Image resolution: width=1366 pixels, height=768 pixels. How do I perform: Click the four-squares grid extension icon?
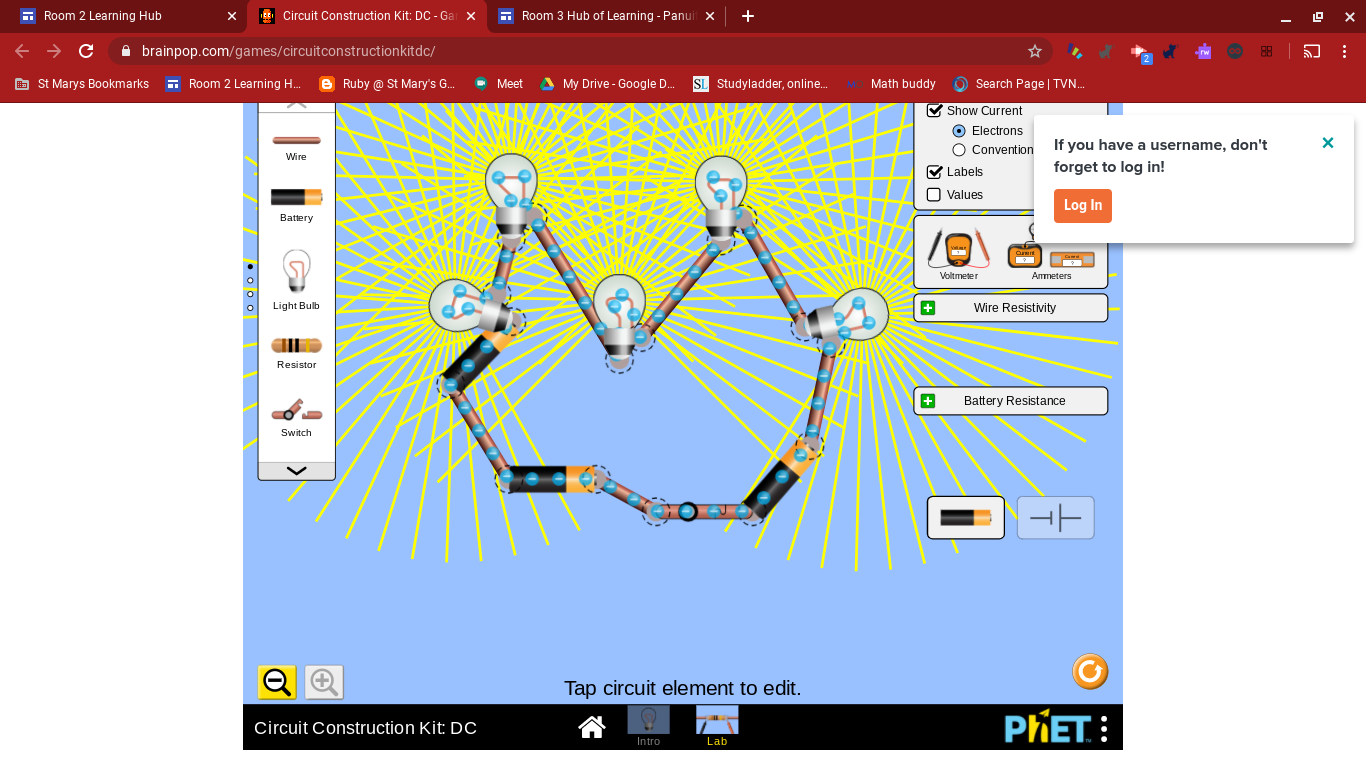(x=1266, y=51)
